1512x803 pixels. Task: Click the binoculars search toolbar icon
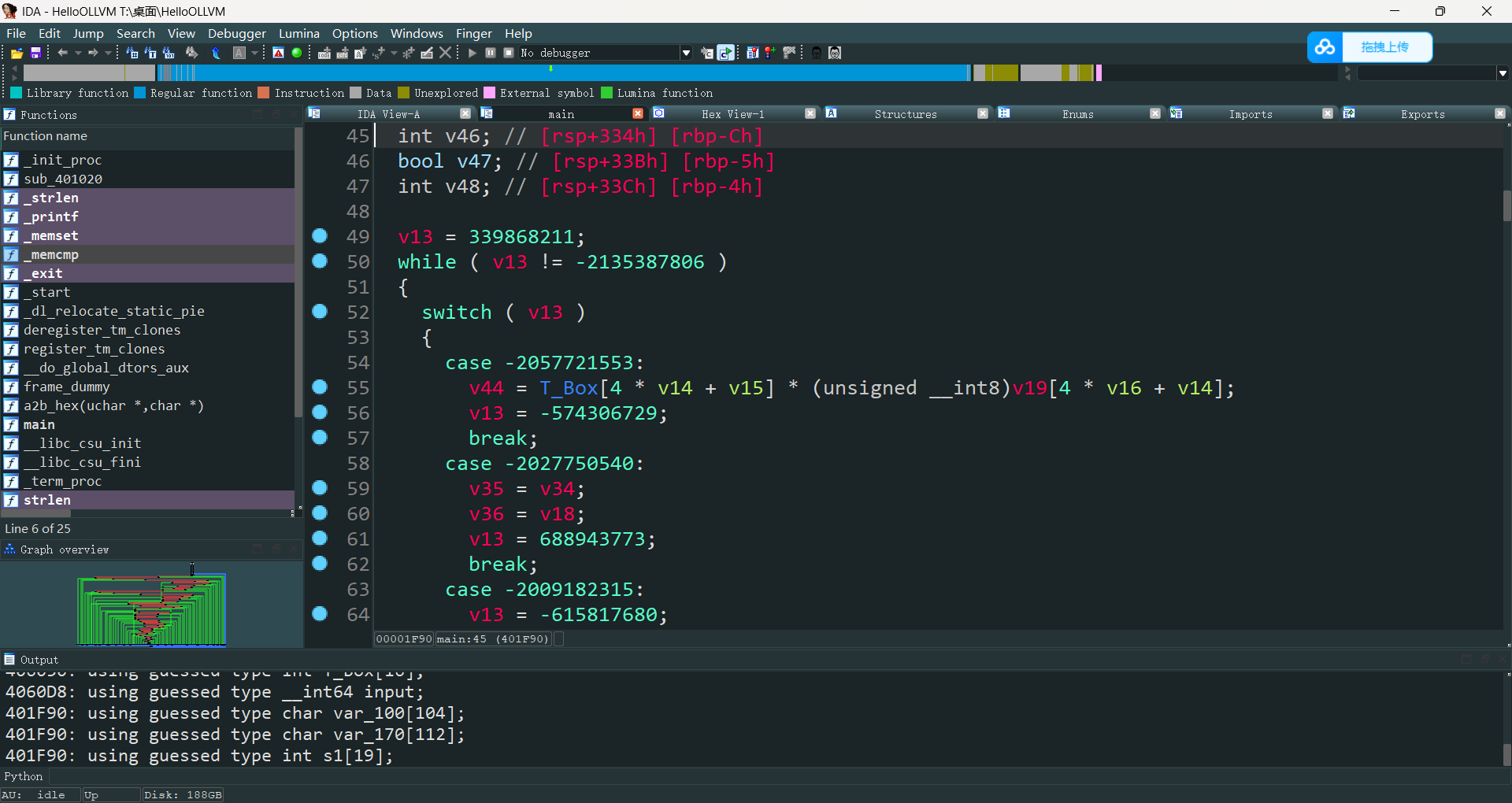click(191, 53)
